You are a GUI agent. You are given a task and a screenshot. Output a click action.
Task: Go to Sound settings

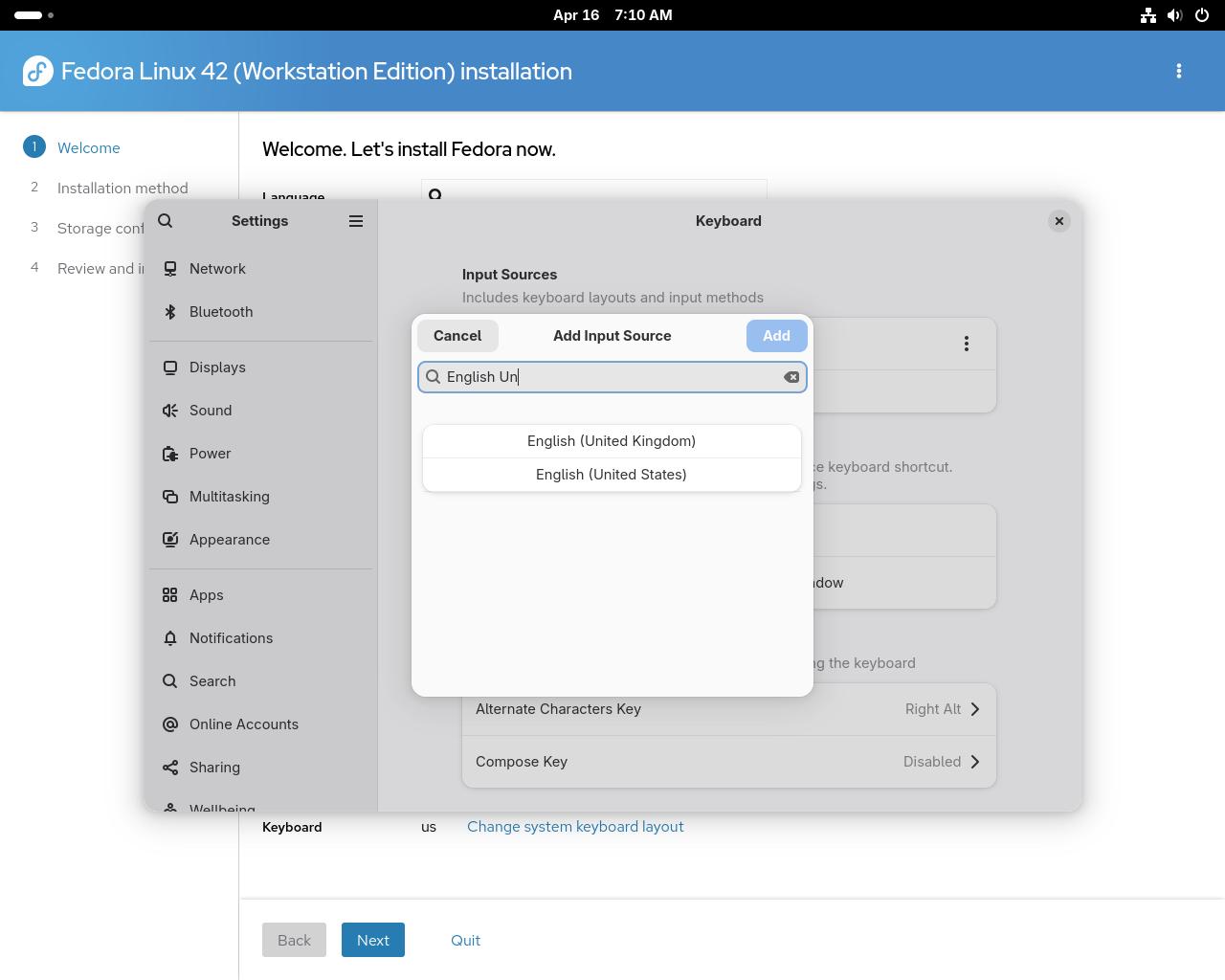point(260,411)
